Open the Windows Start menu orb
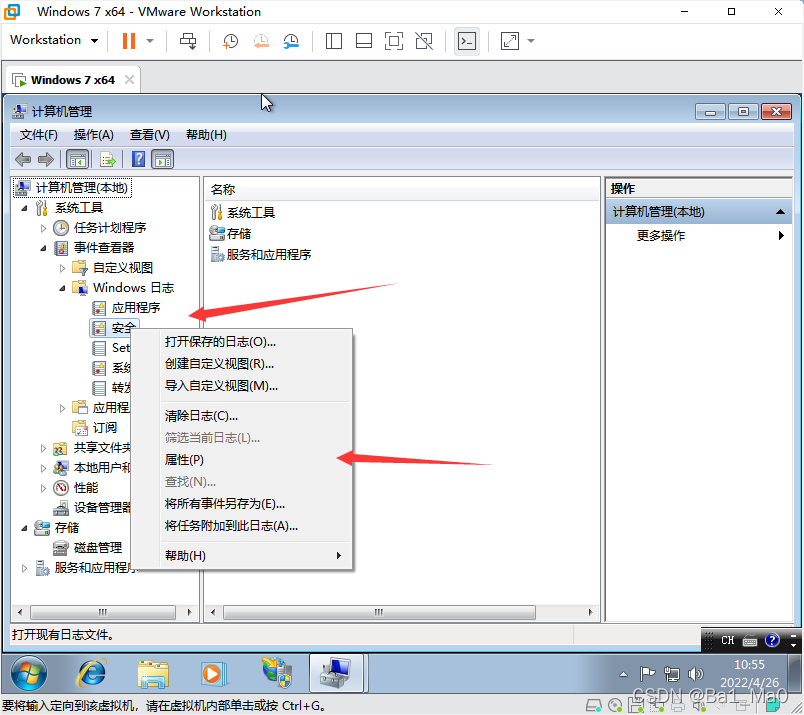Viewport: 804px width, 715px height. [29, 673]
